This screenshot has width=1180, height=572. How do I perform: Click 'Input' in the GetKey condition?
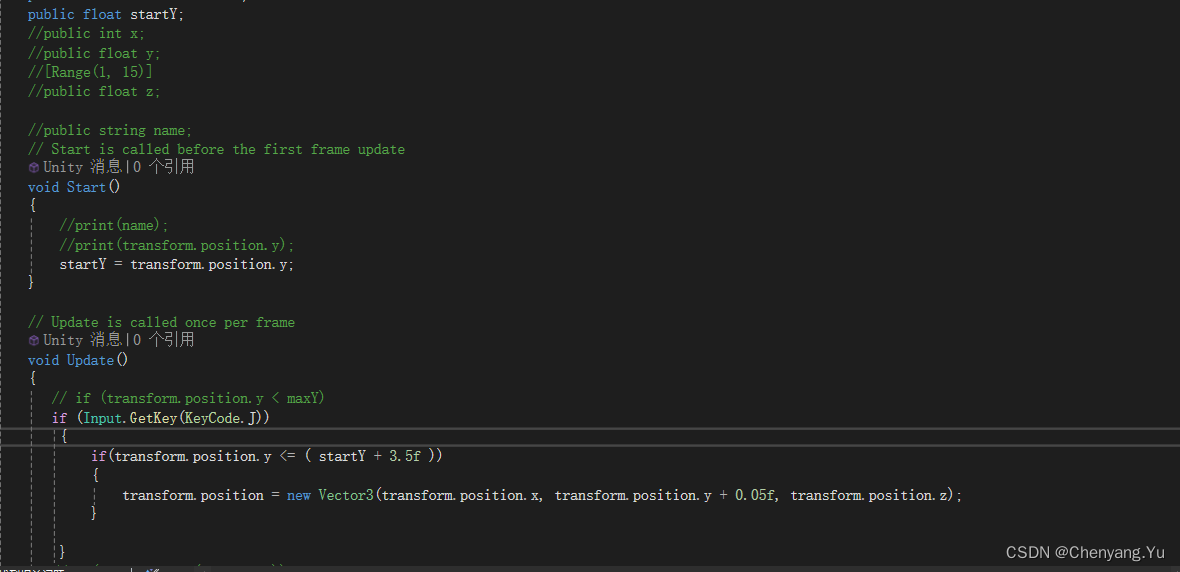102,418
